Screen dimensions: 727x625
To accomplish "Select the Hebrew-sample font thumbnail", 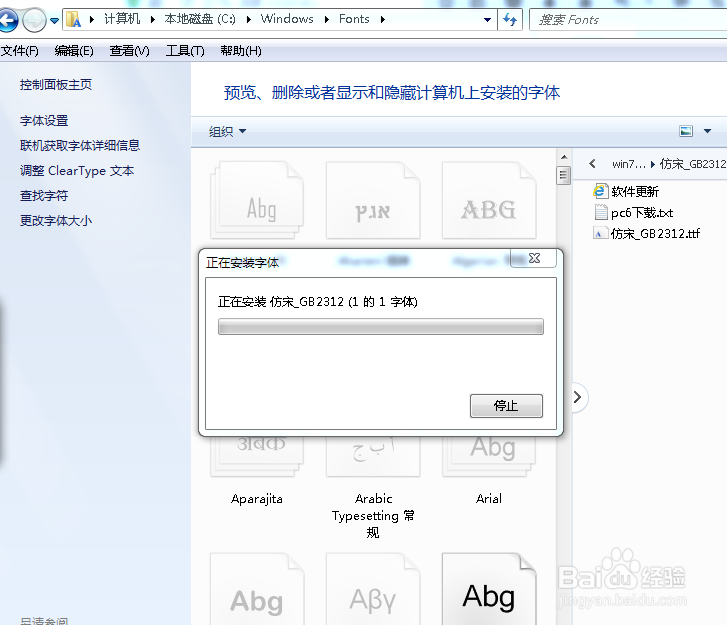I will pos(373,200).
